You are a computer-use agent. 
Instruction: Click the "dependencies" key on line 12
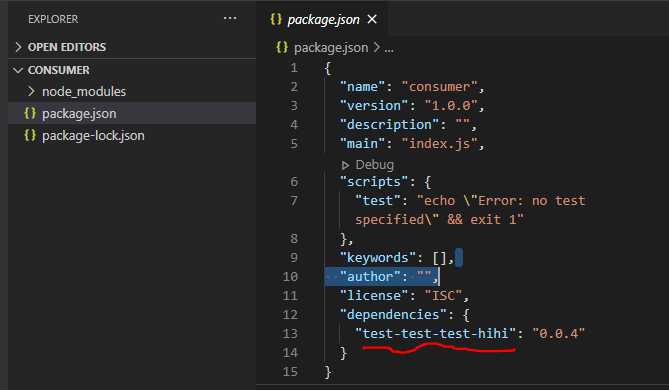coord(393,314)
